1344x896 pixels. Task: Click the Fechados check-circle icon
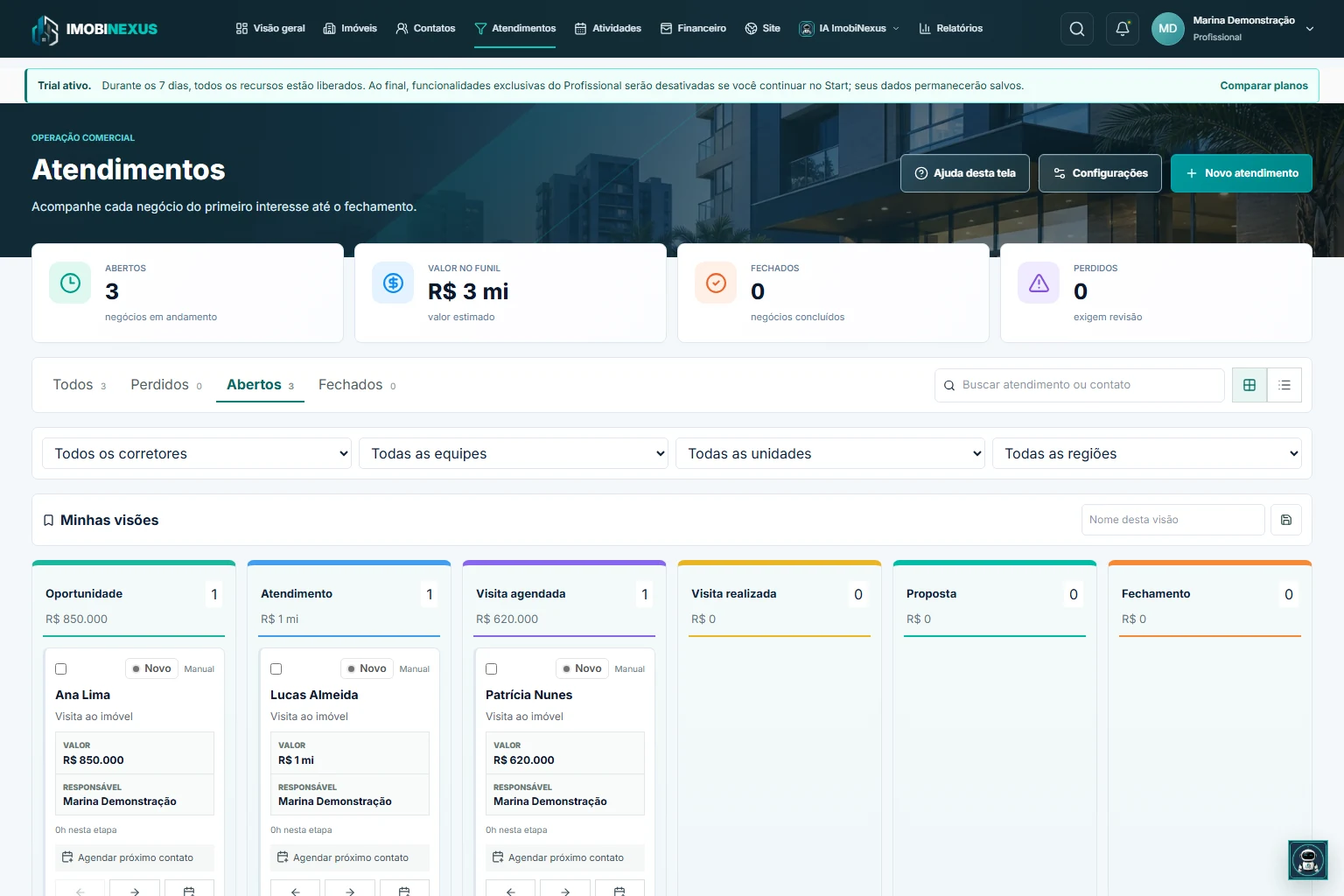pos(716,283)
